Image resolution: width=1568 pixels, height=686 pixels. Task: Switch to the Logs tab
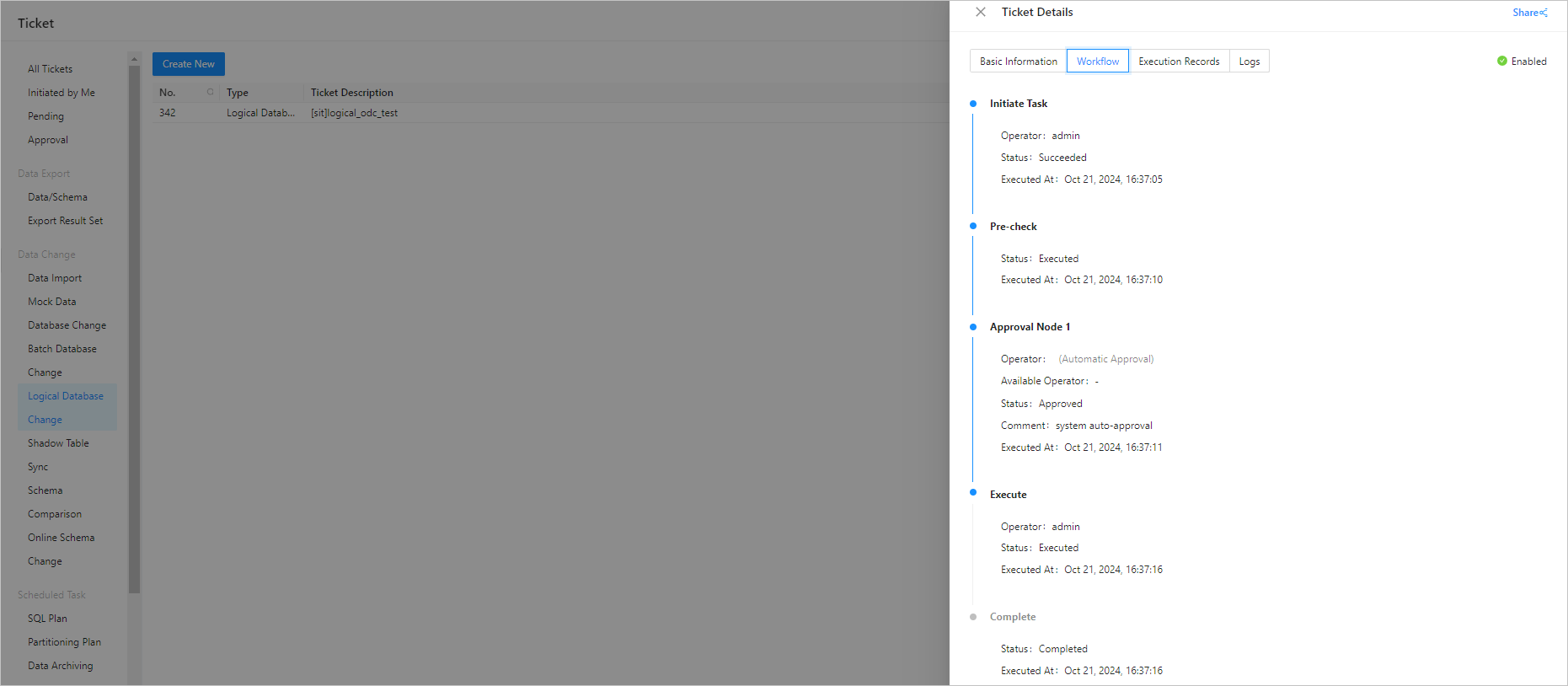click(1249, 62)
